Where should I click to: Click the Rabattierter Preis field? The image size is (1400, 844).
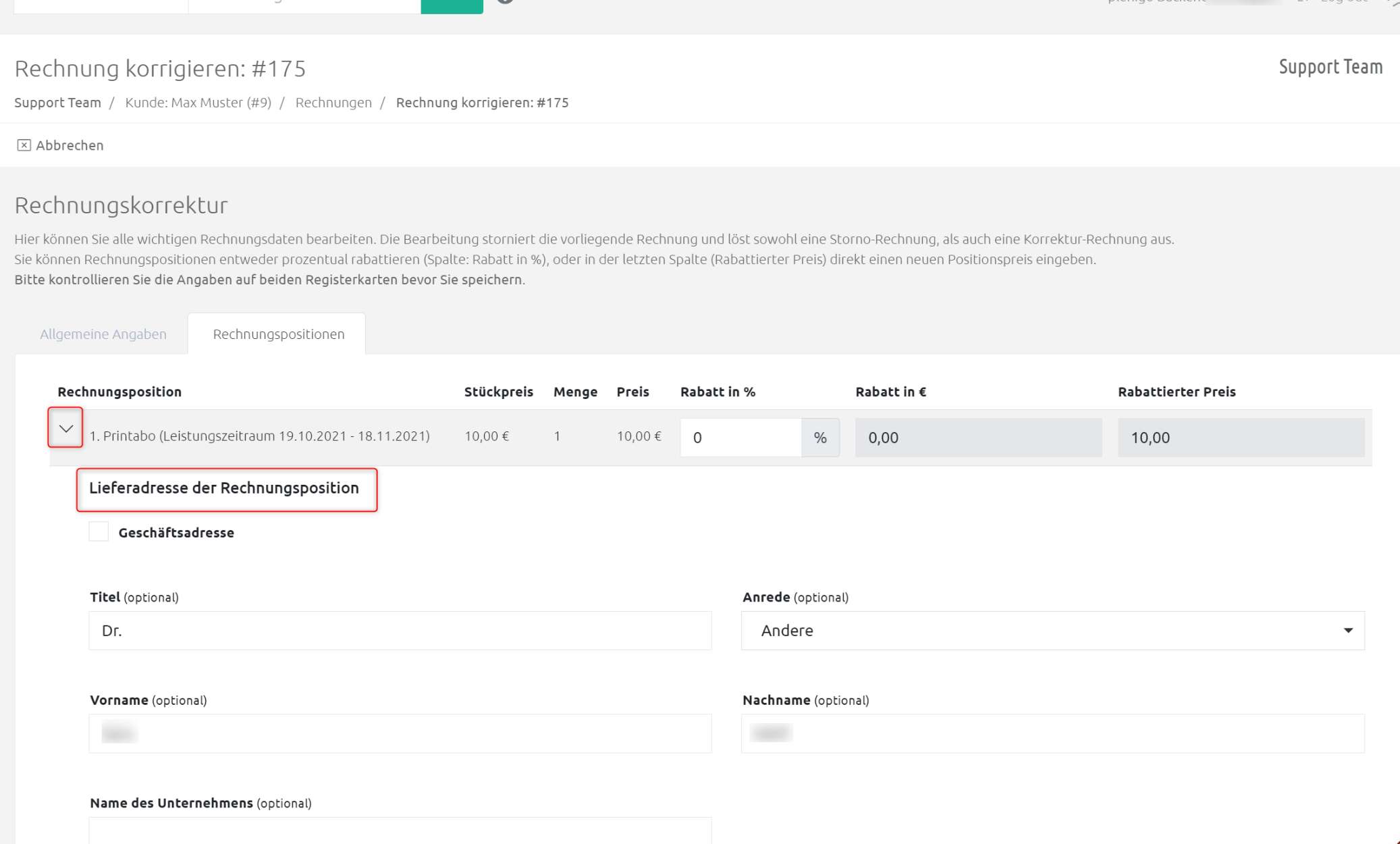(x=1241, y=438)
